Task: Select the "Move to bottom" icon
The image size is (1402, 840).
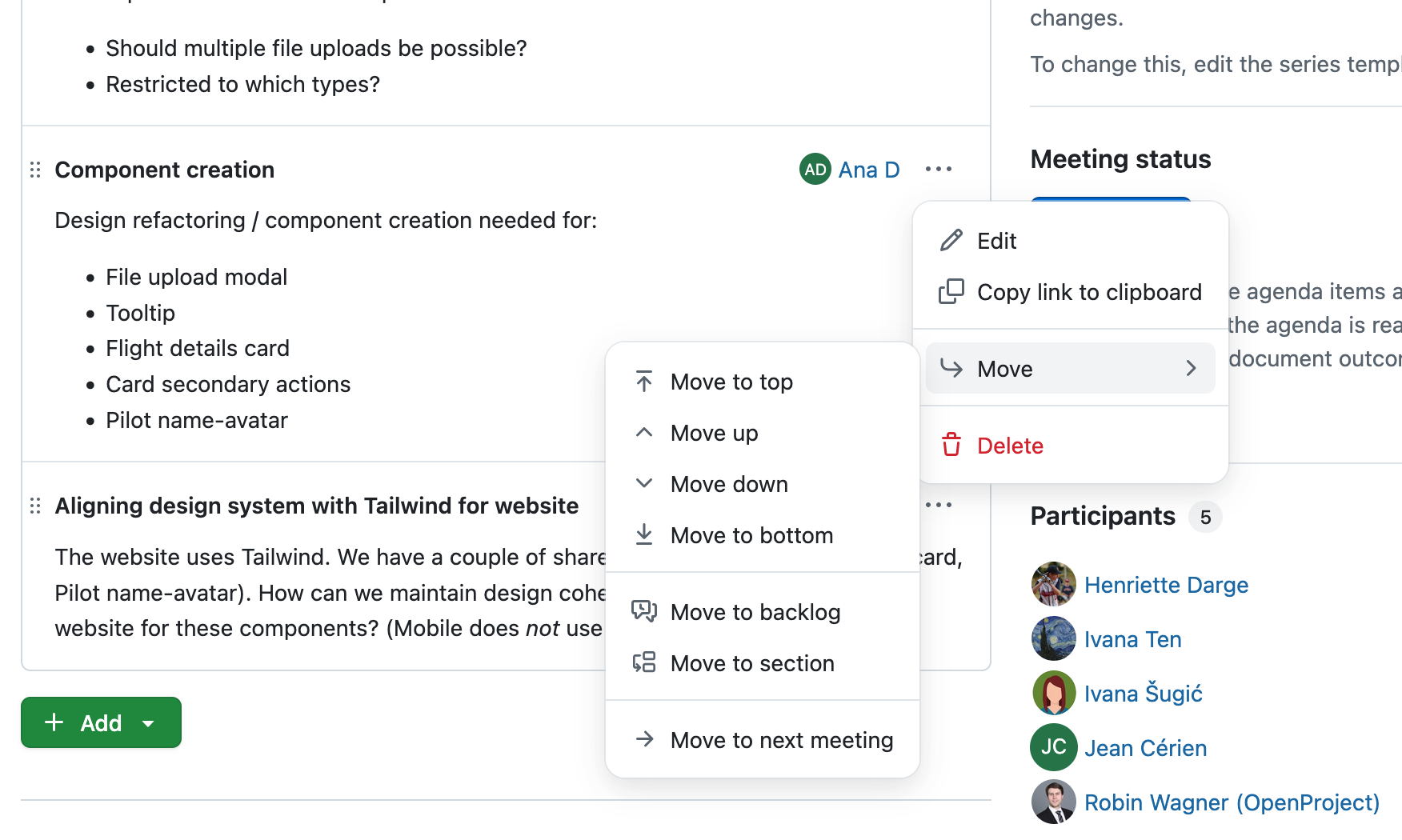Action: (644, 534)
